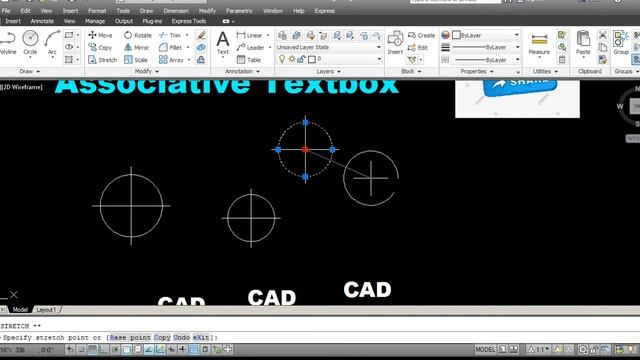Click the eXit command-line option
Screen dimensions: 640x360
201,338
